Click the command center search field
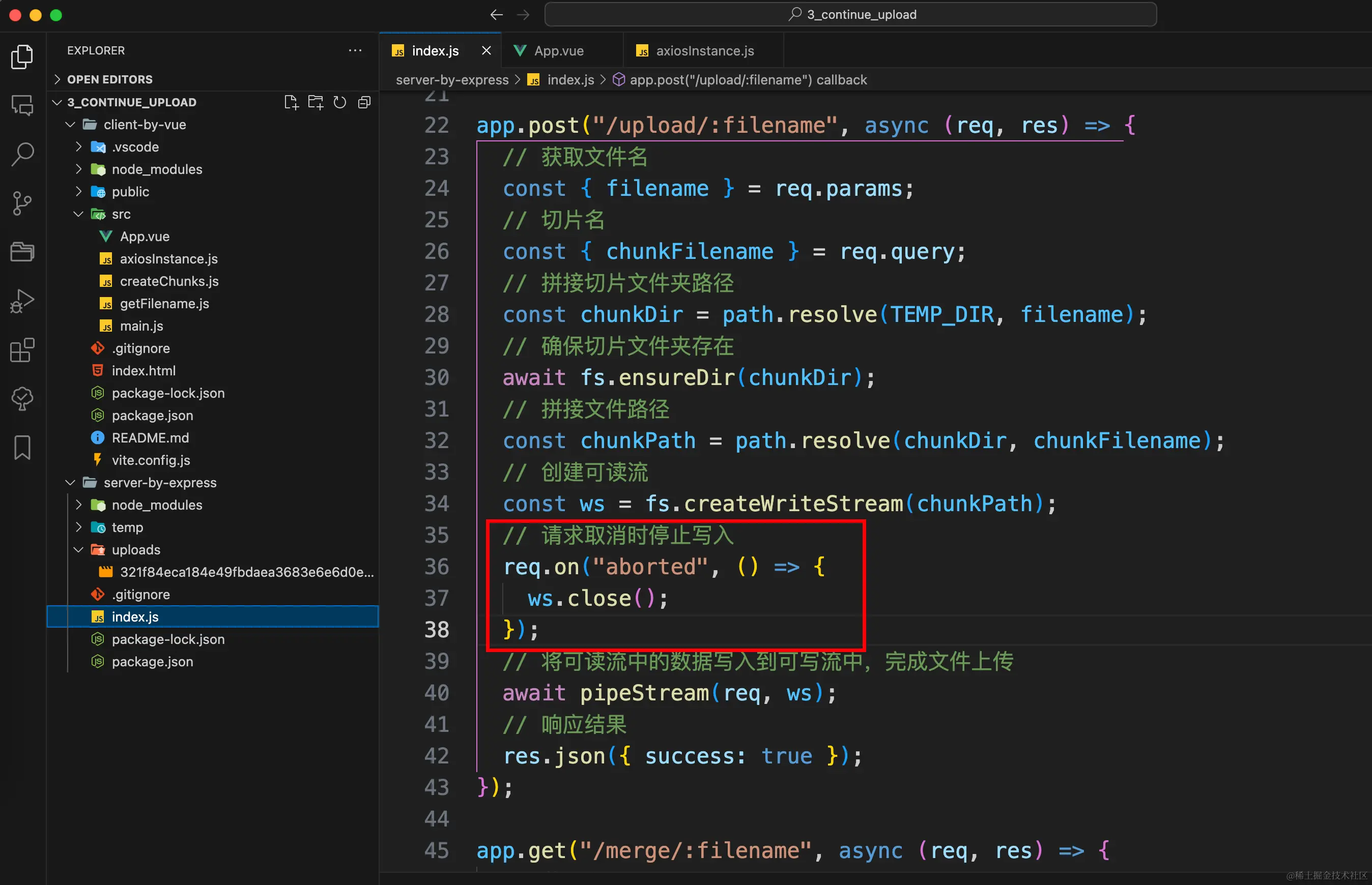This screenshot has width=1372, height=885. point(850,14)
